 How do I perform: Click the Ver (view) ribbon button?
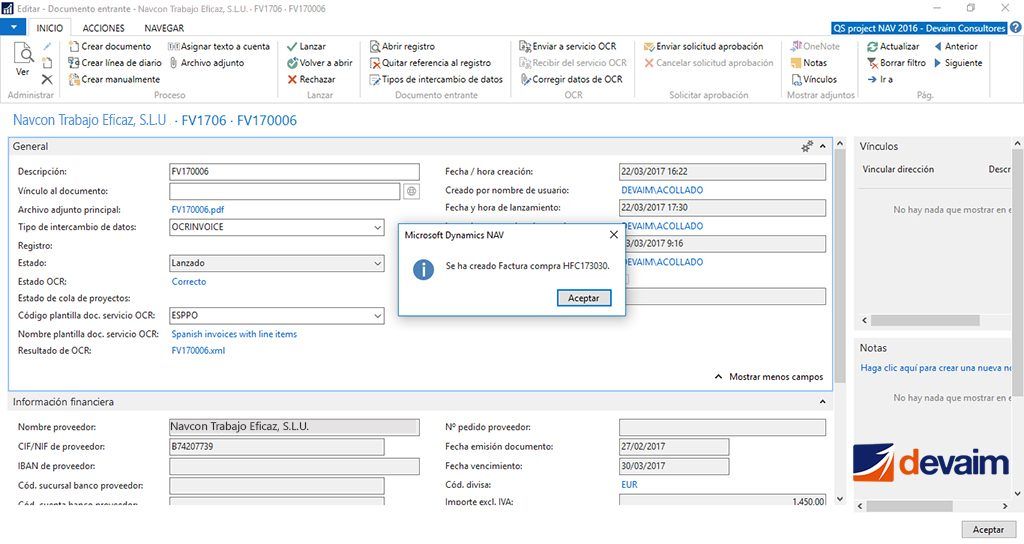(23, 60)
